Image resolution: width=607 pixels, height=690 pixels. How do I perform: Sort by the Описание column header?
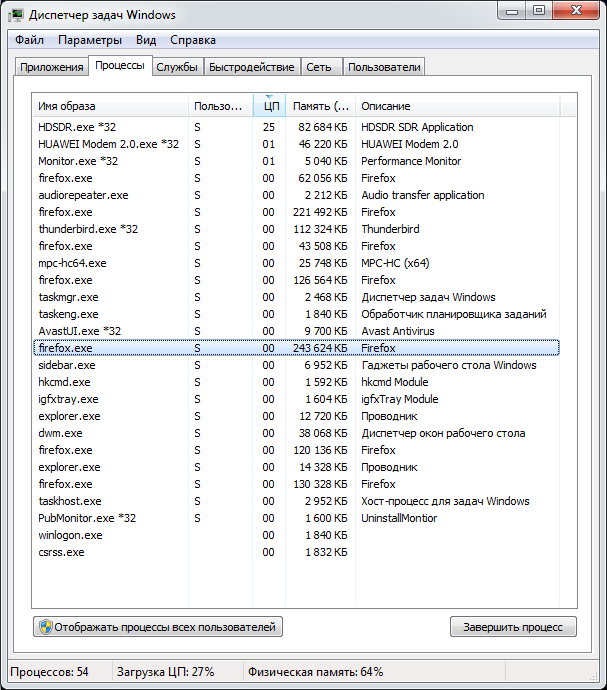[458, 106]
